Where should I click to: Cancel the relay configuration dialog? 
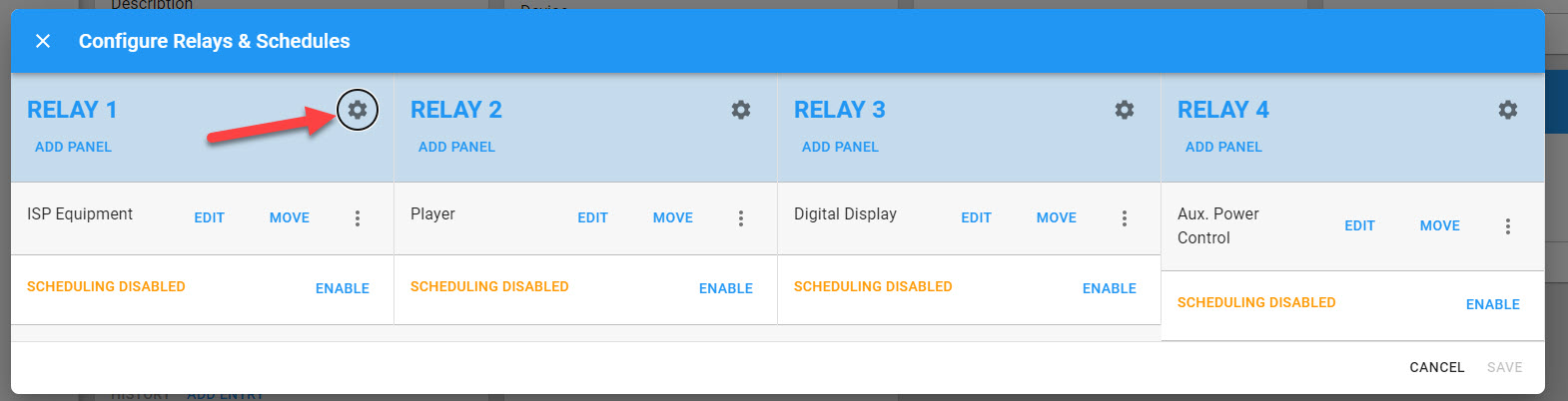point(1436,367)
